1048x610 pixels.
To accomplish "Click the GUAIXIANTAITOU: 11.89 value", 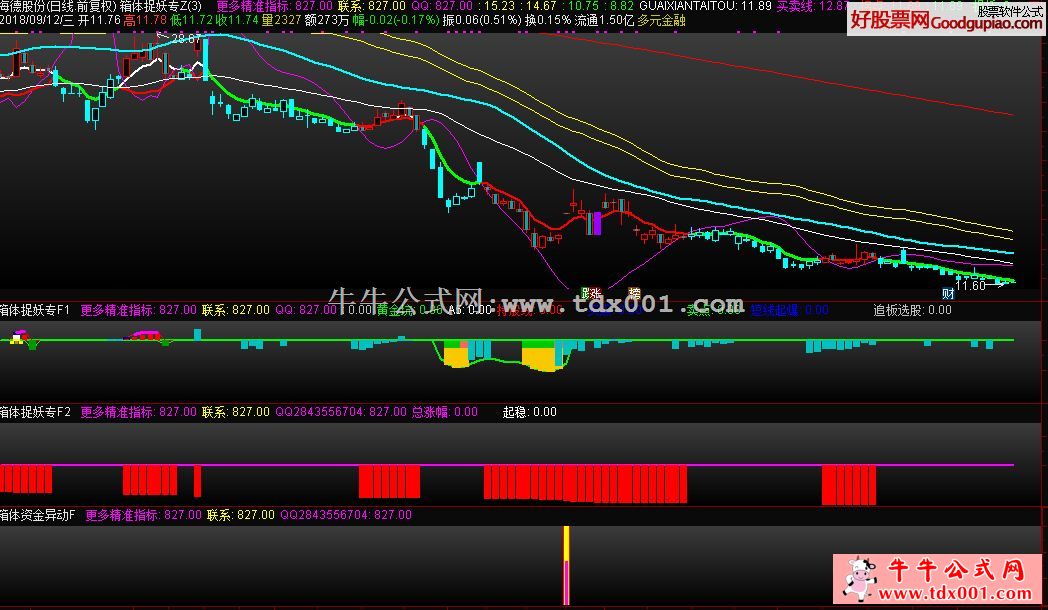I will (705, 6).
